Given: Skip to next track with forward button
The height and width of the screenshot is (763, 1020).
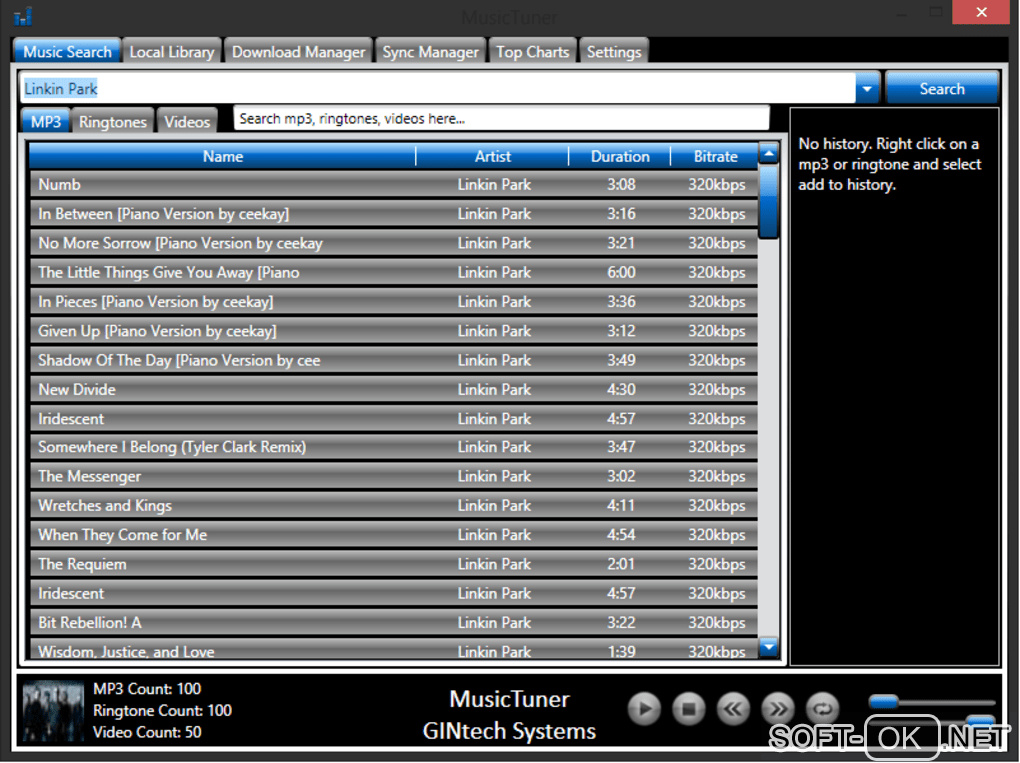Looking at the screenshot, I should (778, 709).
